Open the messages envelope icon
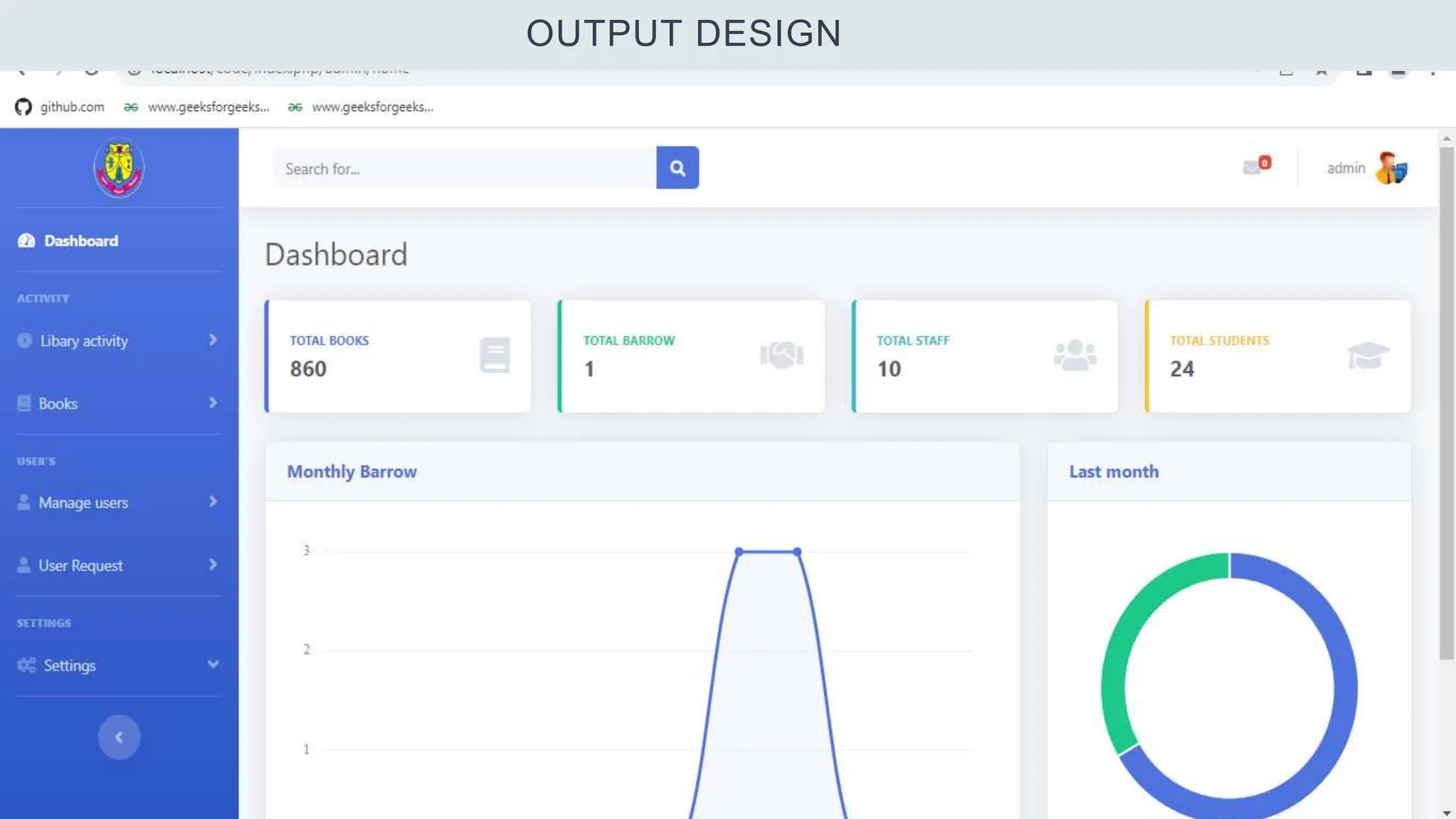The width and height of the screenshot is (1456, 819). 1252,168
